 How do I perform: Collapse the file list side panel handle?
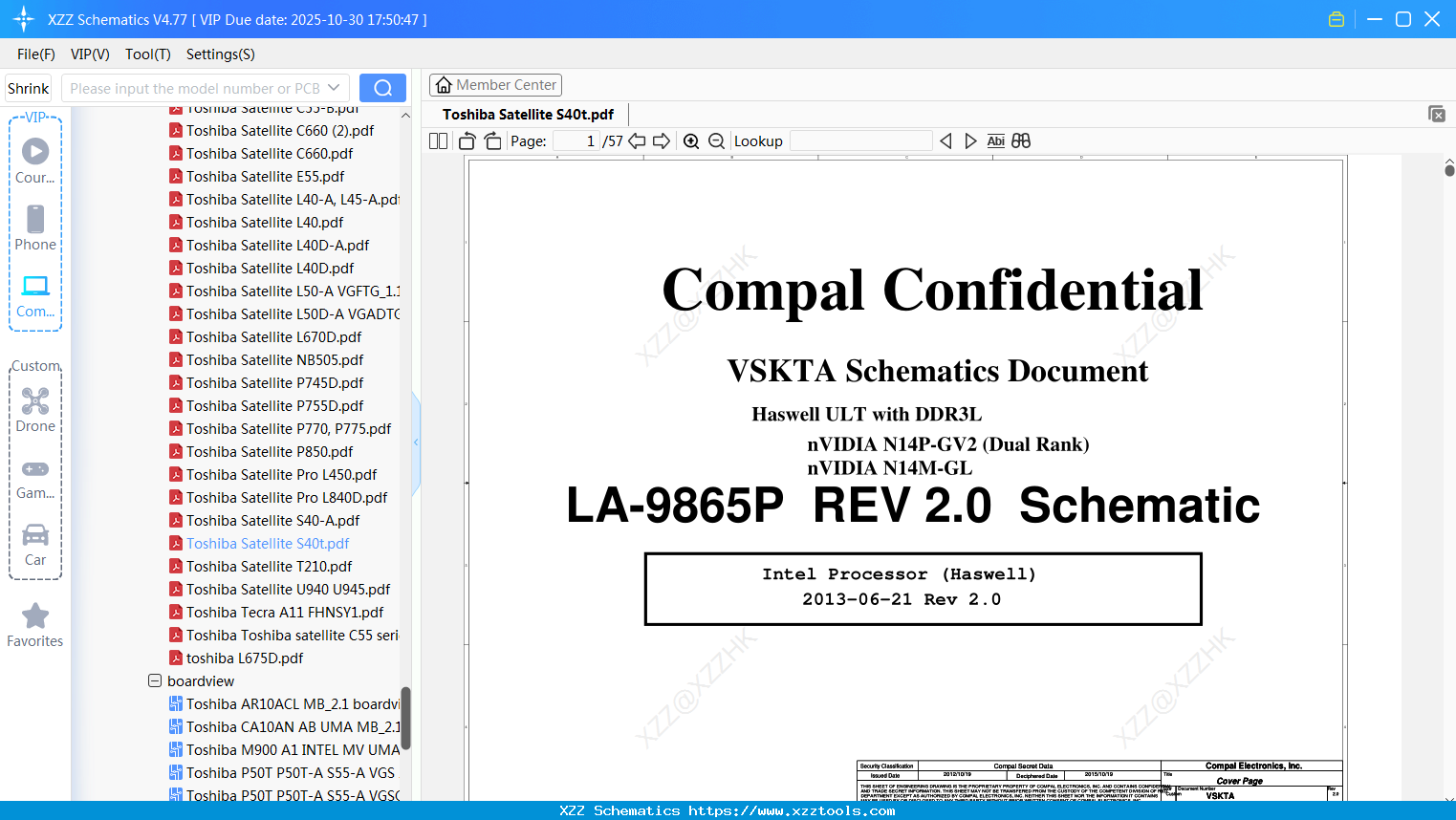(x=416, y=442)
